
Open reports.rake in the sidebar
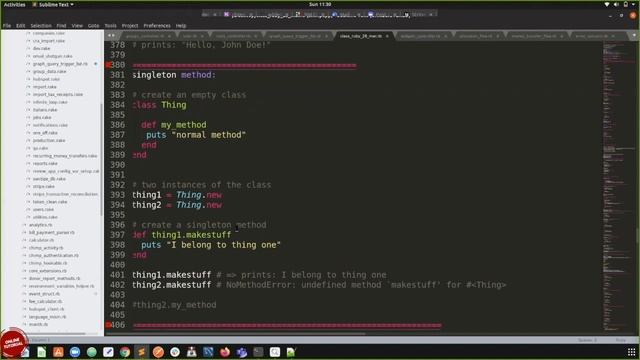[45, 163]
